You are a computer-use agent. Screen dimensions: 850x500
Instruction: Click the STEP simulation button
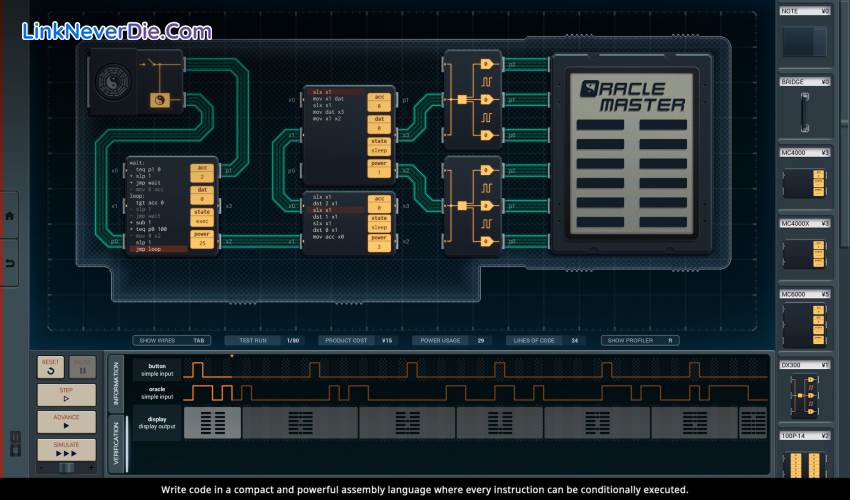66,394
